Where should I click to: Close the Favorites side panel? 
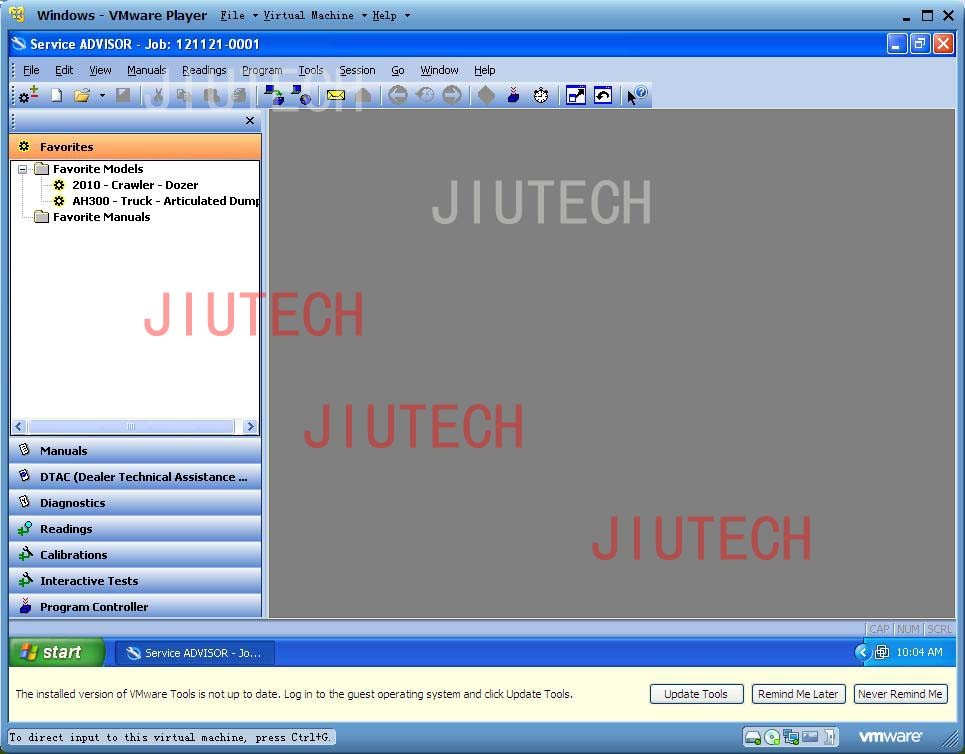(250, 121)
